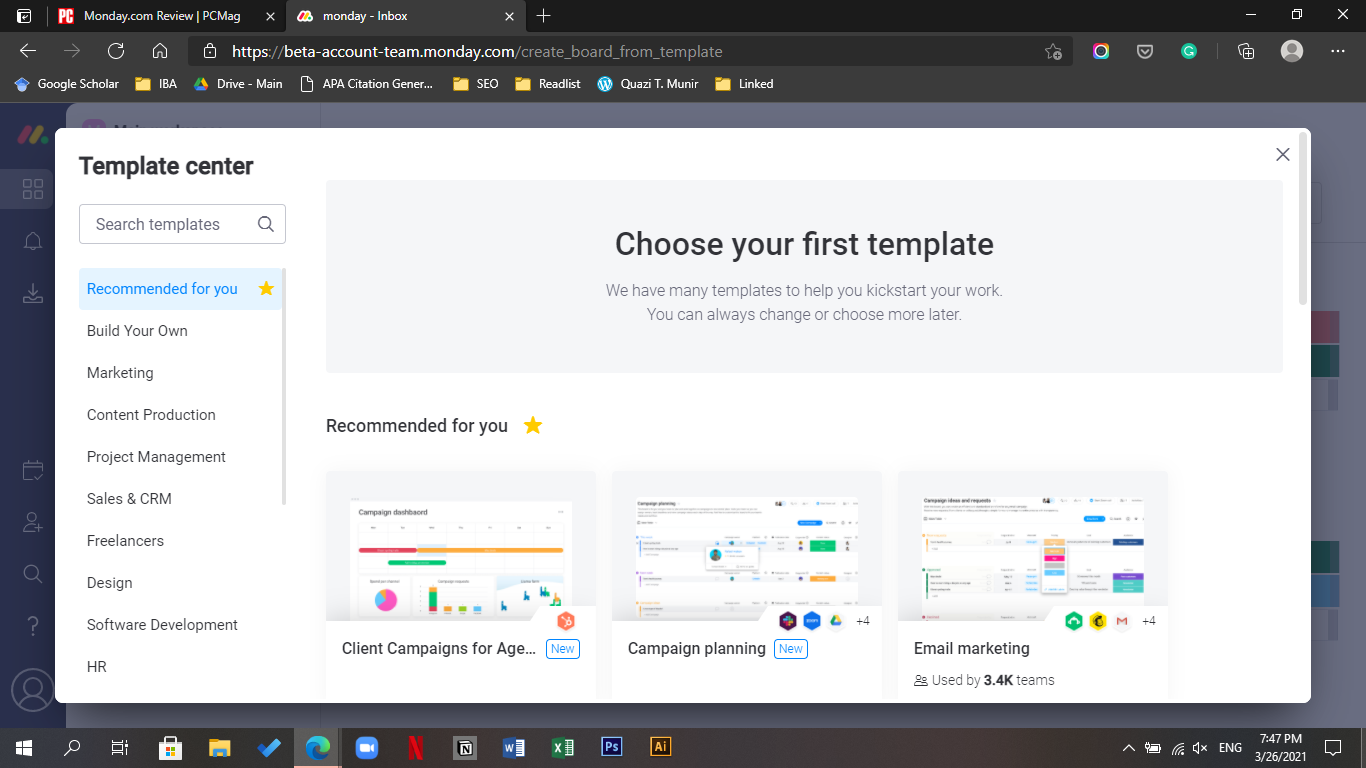Screen dimensions: 1366x768
Task: Click the search magnifier icon in templates box
Action: [x=265, y=224]
